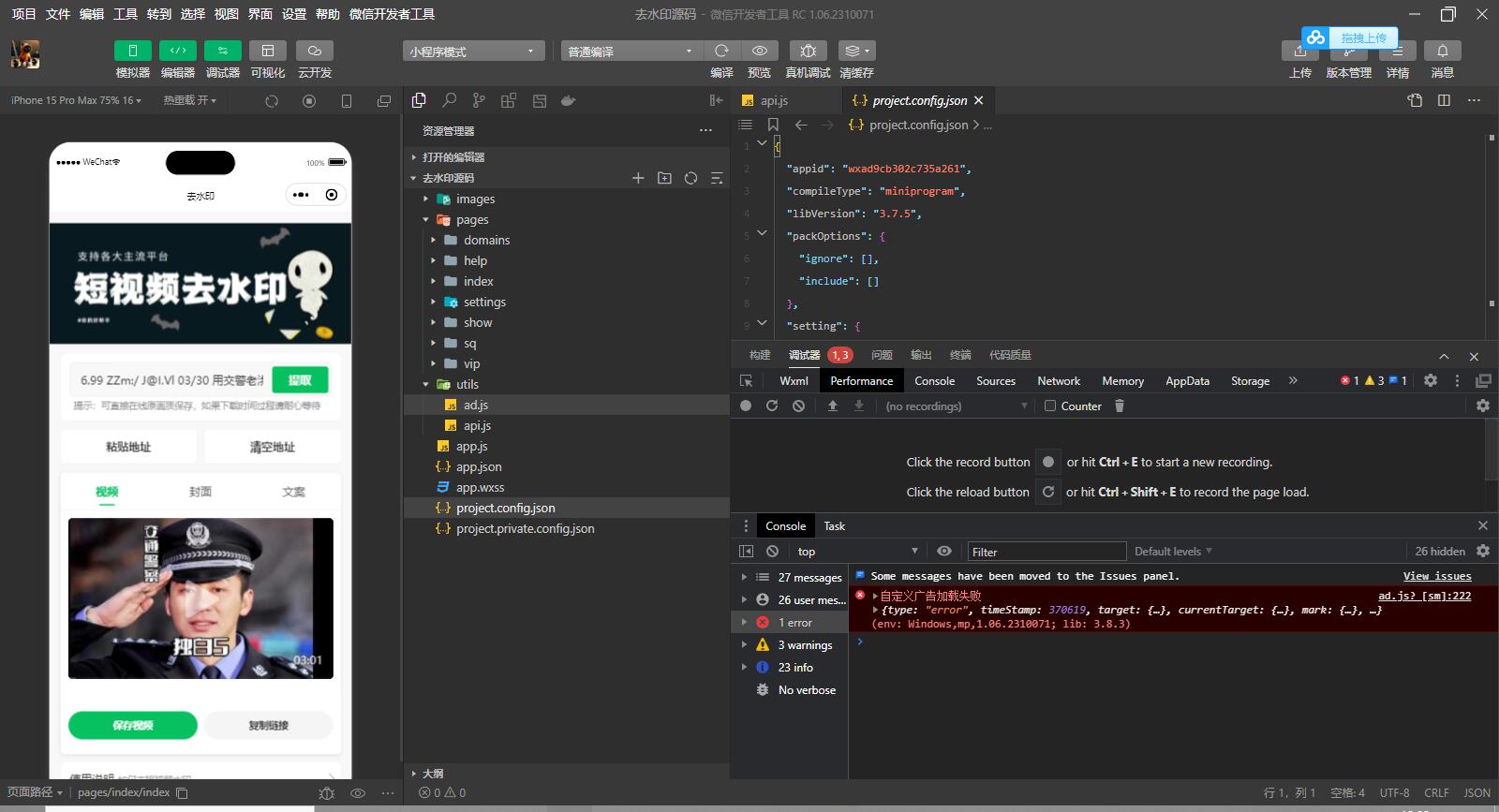This screenshot has height=812, width=1499.
Task: Click the console Filter input field
Action: [x=1046, y=552]
